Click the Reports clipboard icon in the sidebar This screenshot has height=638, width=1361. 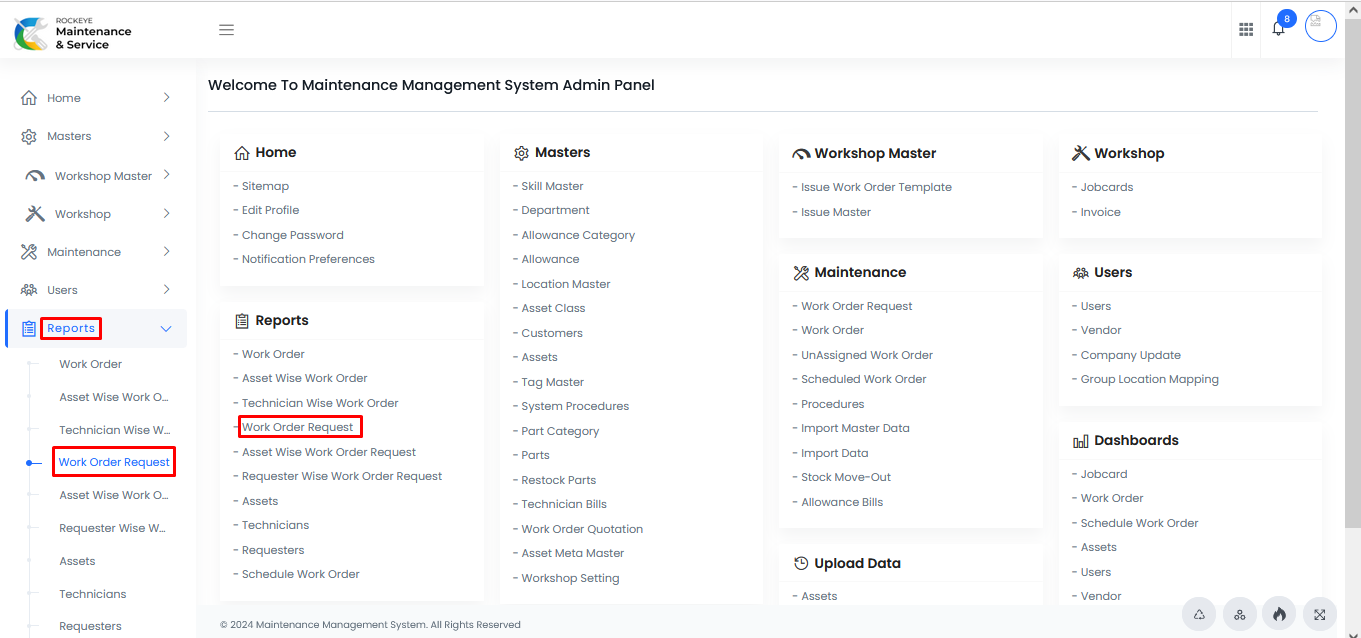[29, 328]
